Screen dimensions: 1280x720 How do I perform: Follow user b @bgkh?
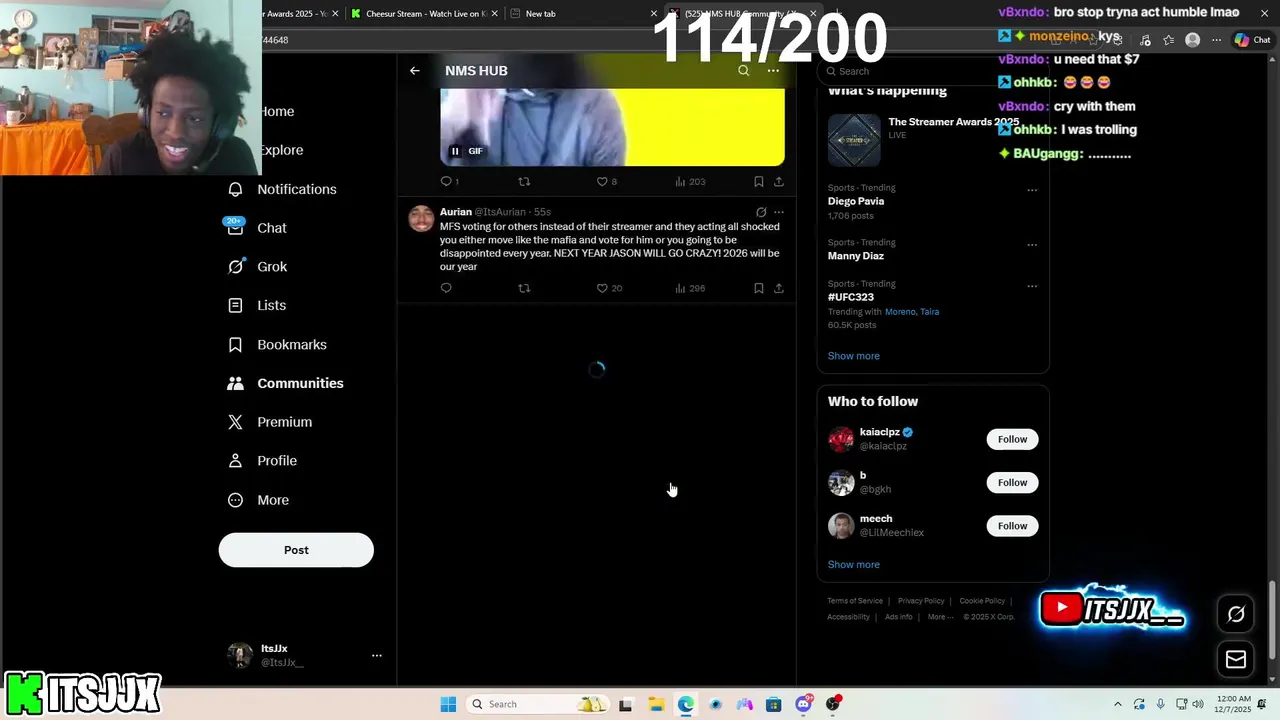[1012, 483]
